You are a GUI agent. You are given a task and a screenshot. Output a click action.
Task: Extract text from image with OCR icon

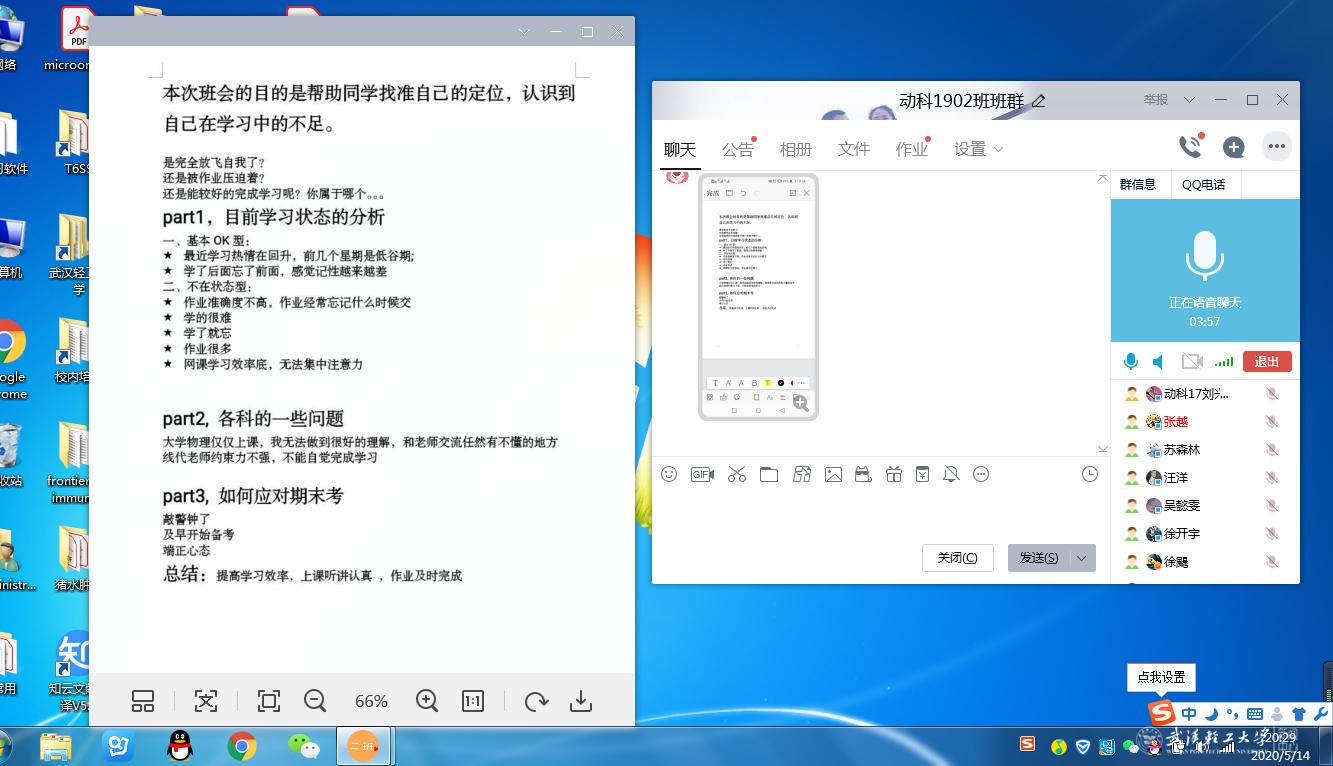(x=206, y=701)
